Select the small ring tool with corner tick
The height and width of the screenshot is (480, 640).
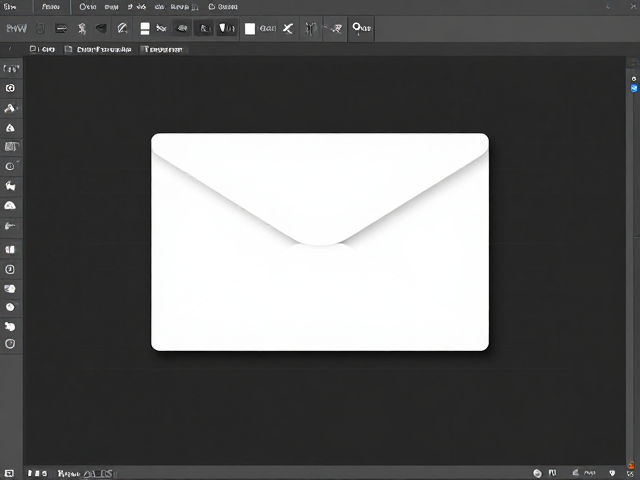tap(10, 166)
